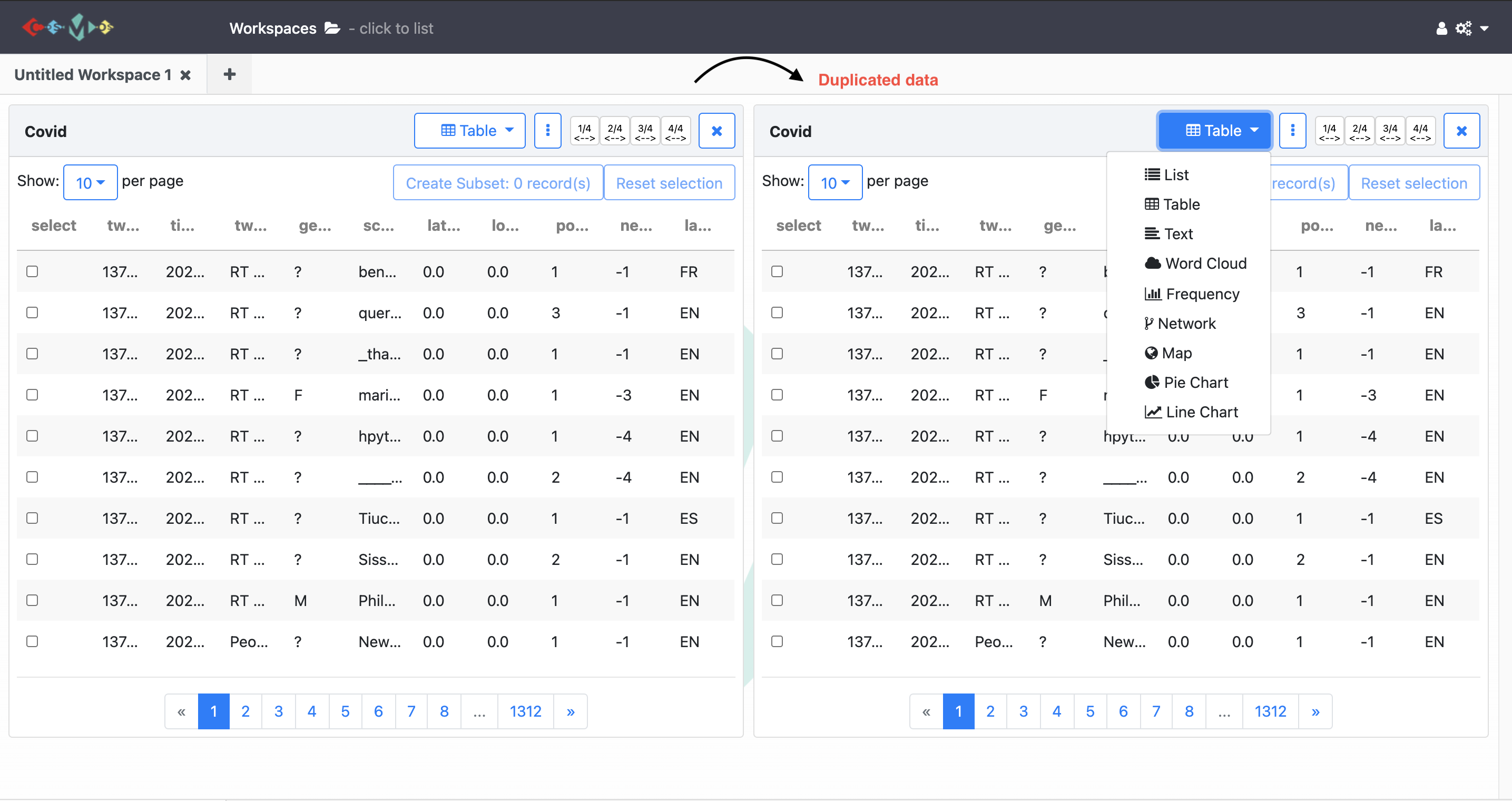
Task: Select right panel row with hpyt... screen name
Action: [x=777, y=436]
